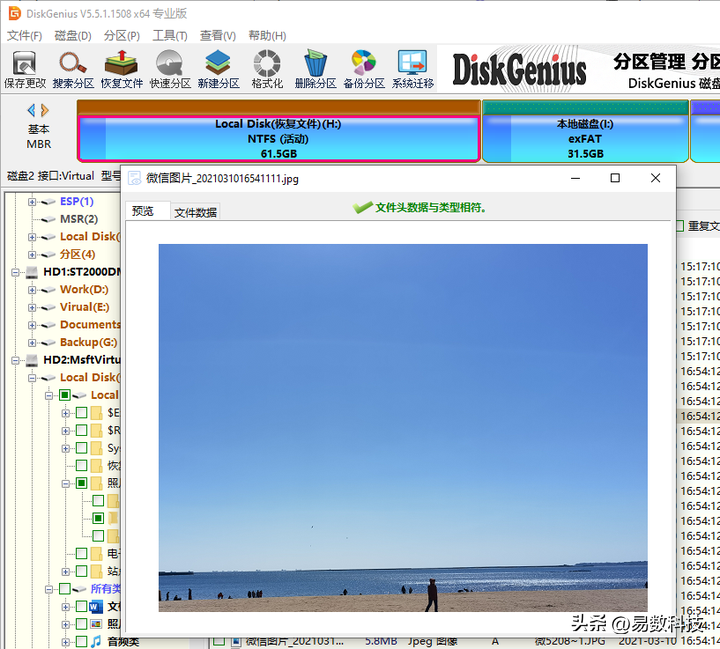Toggle the 重复文 (duplicate files) checkbox
The height and width of the screenshot is (649, 720).
pyautogui.click(x=680, y=226)
